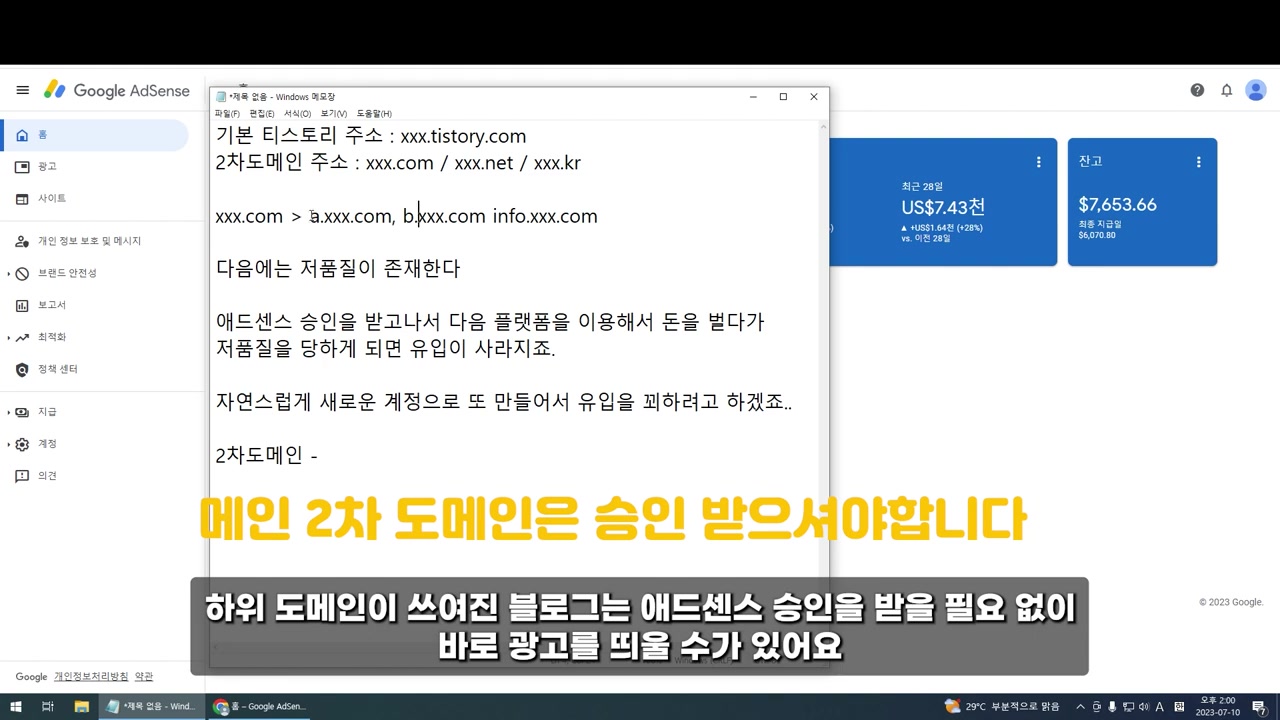Switch to Chrome Google AdSense taskbar button
The image size is (1280, 720).
[260, 707]
